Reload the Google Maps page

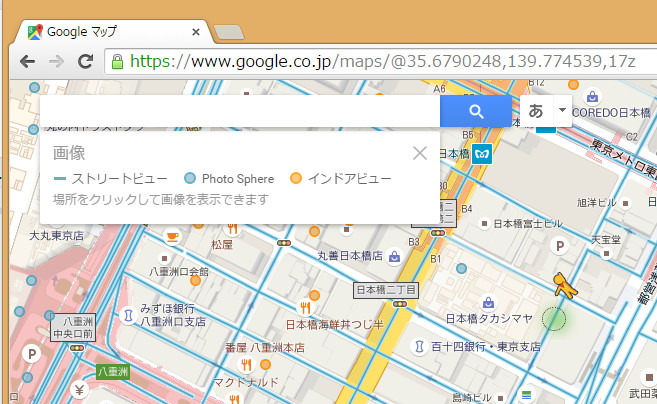point(85,62)
